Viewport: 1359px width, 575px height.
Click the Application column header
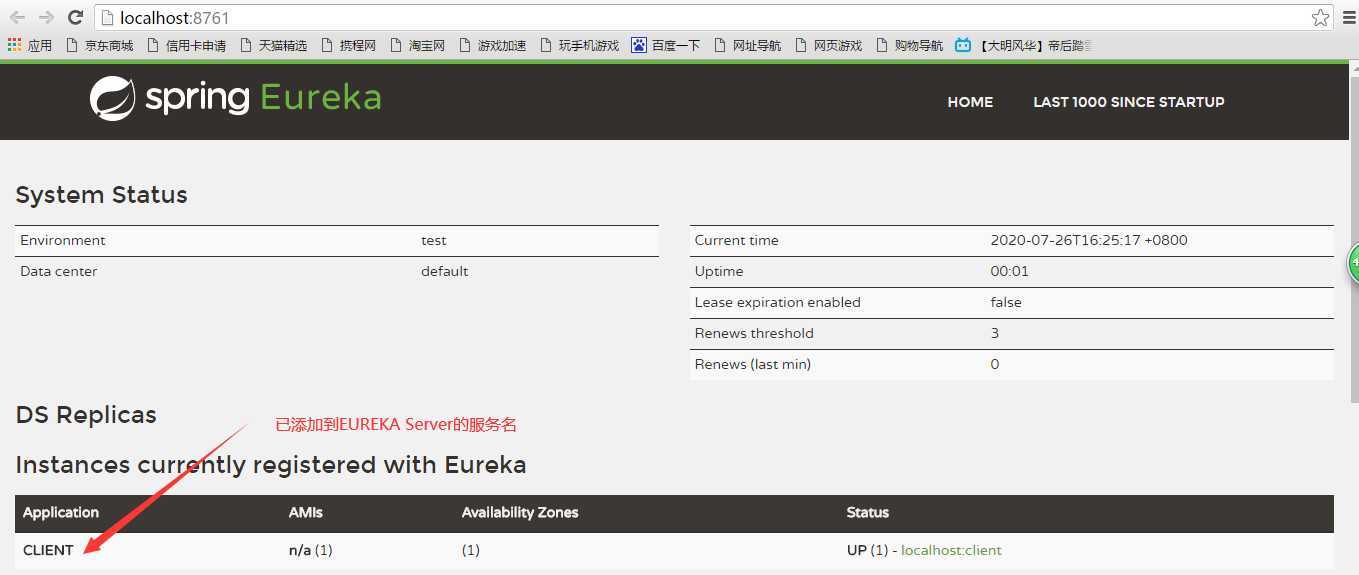point(61,512)
